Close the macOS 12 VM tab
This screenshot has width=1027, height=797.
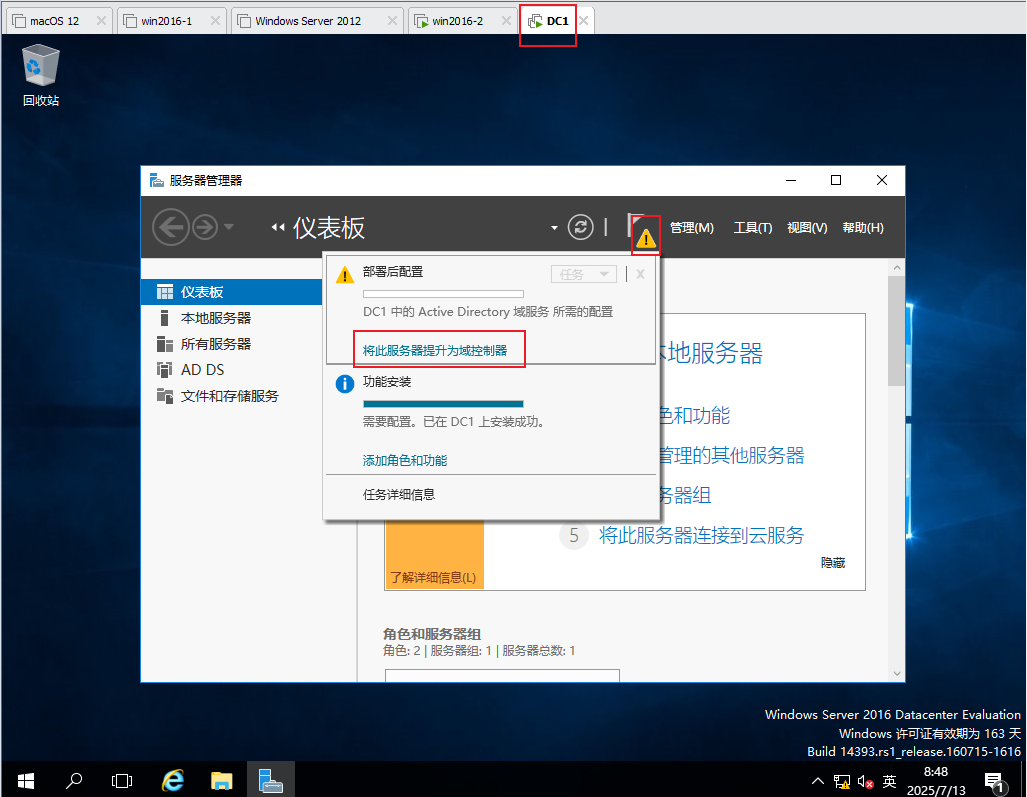(101, 21)
